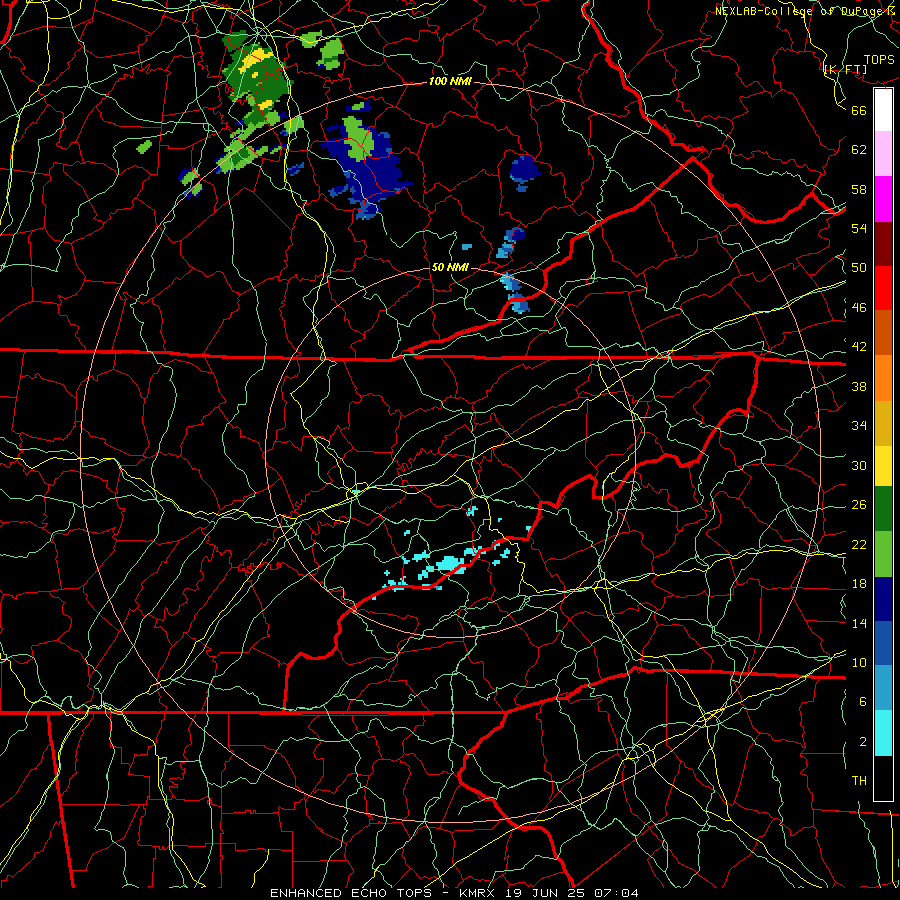Click the legend value 22
900x900 pixels.
click(x=859, y=545)
